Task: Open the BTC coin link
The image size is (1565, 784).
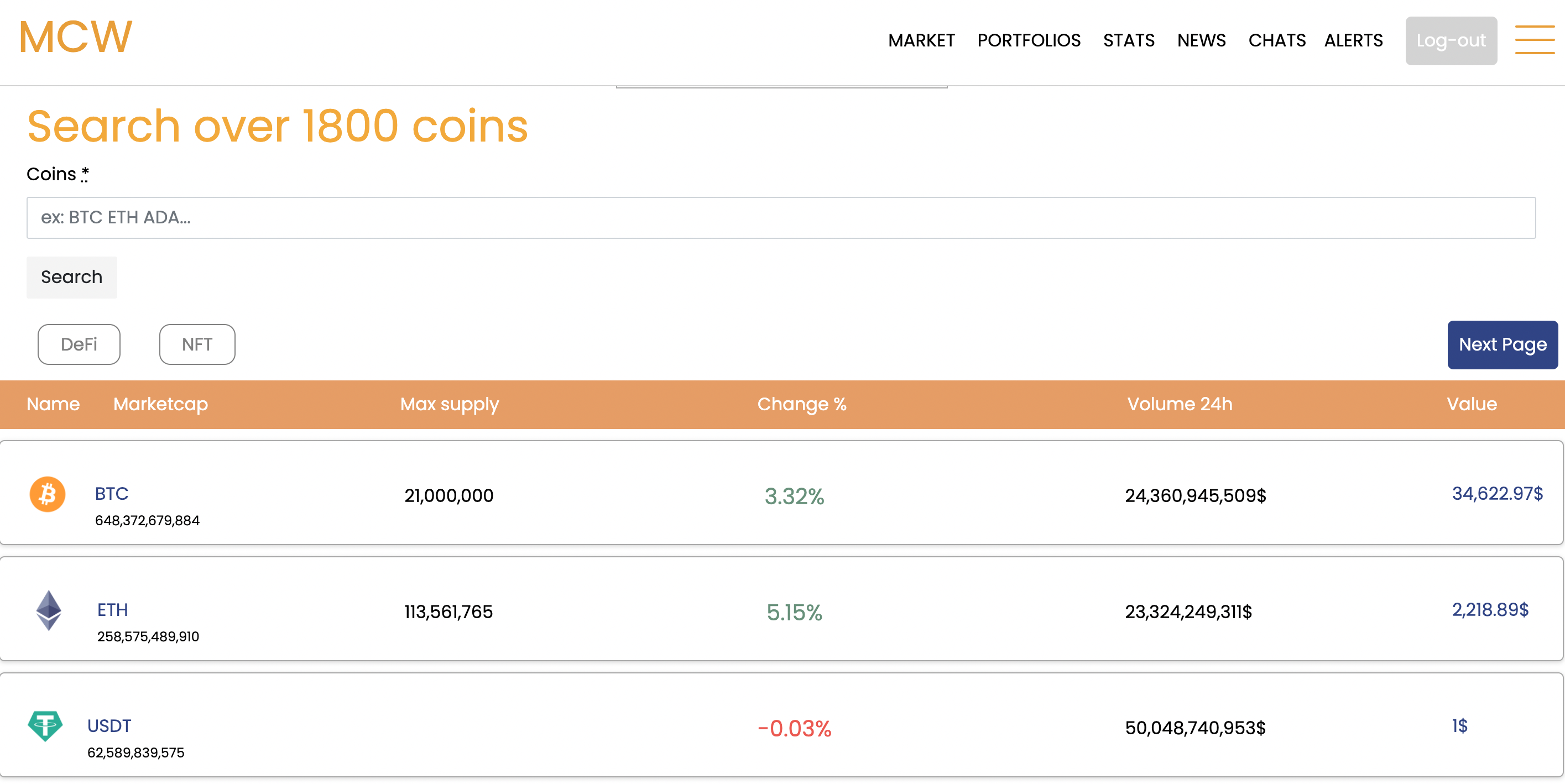Action: (112, 494)
